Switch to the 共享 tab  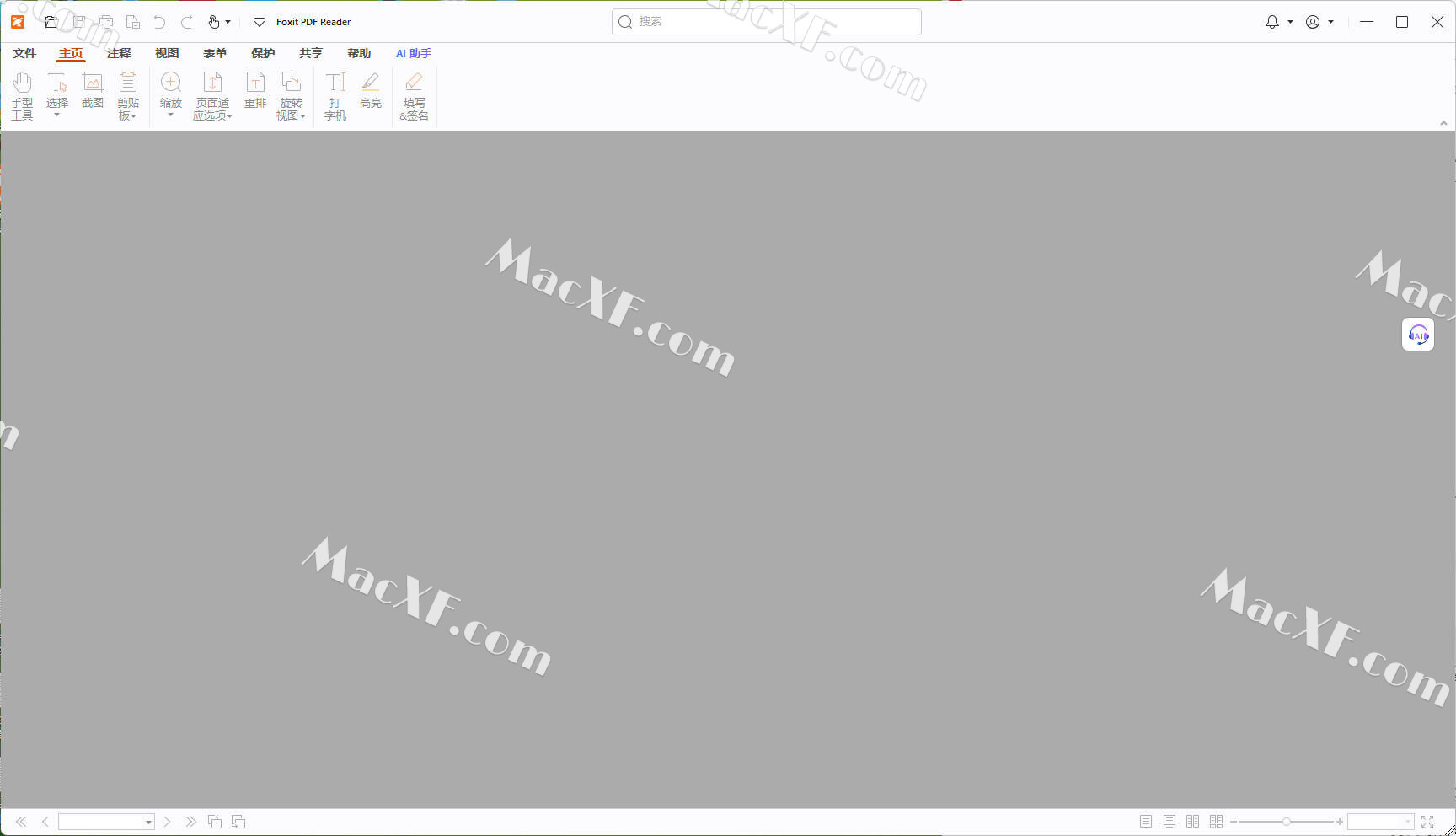[x=311, y=53]
